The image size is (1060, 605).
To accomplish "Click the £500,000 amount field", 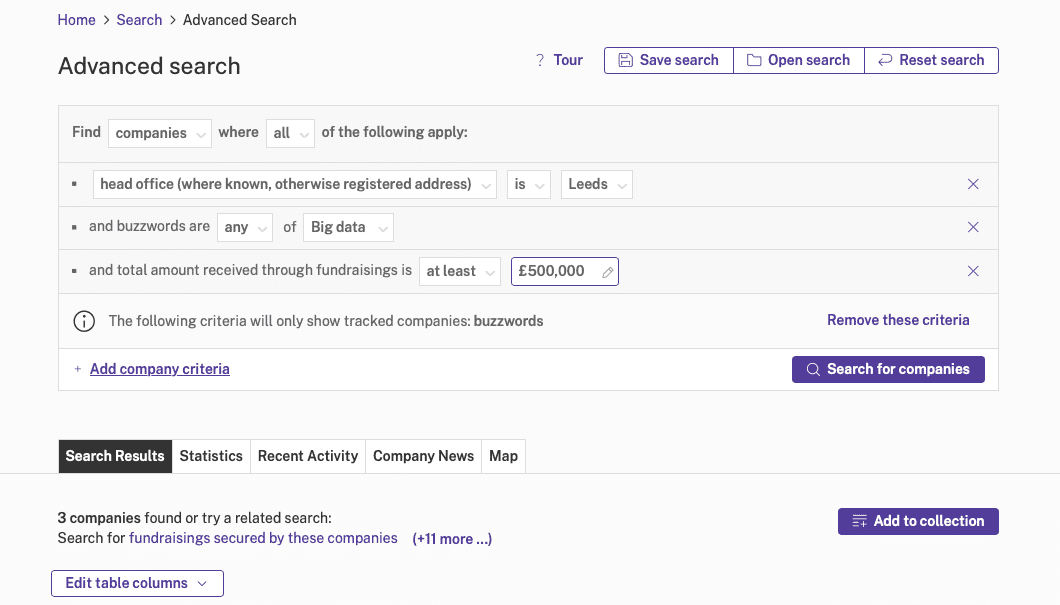I will [x=564, y=272].
